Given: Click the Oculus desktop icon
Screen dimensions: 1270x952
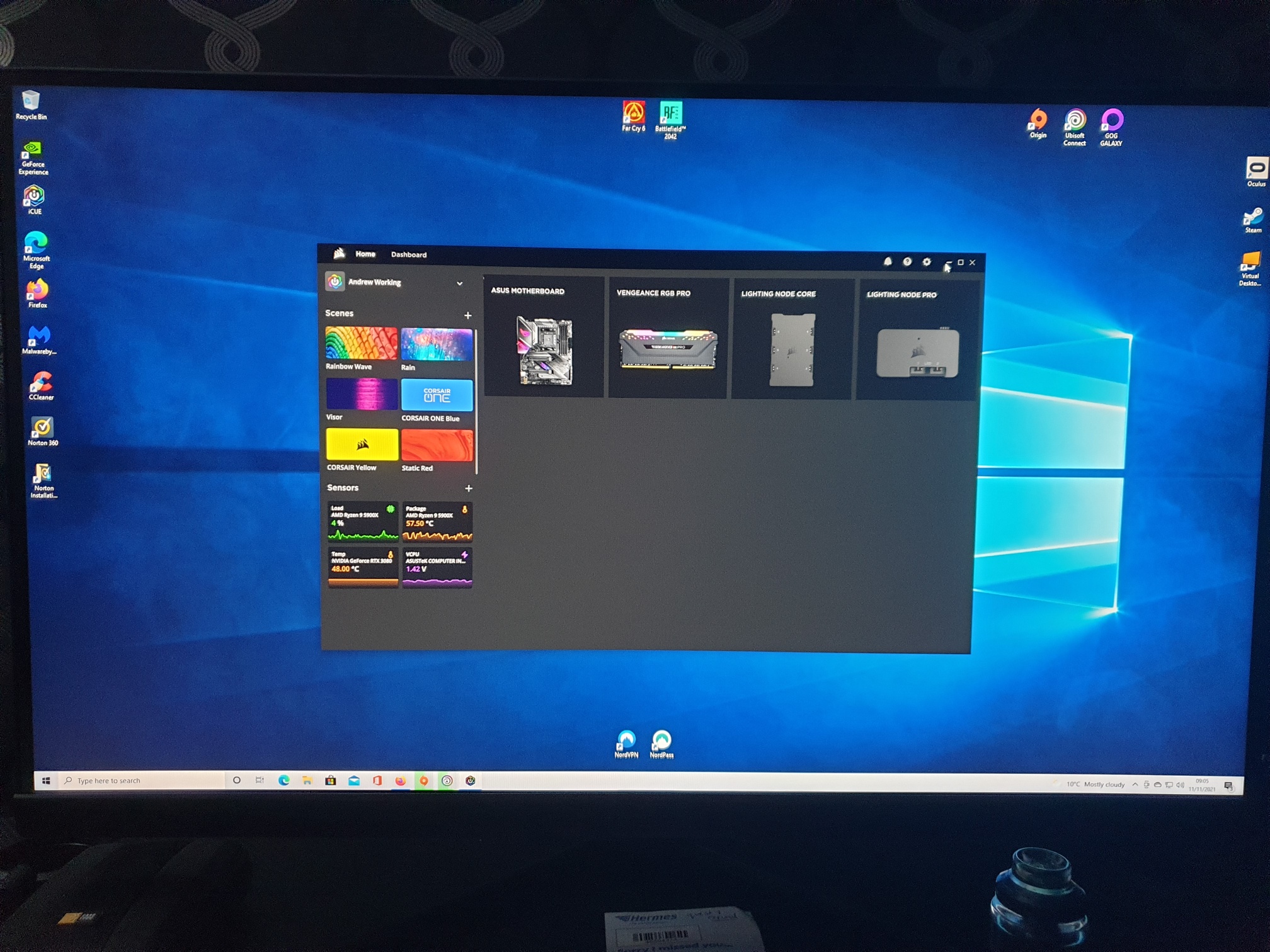Looking at the screenshot, I should click(1256, 172).
